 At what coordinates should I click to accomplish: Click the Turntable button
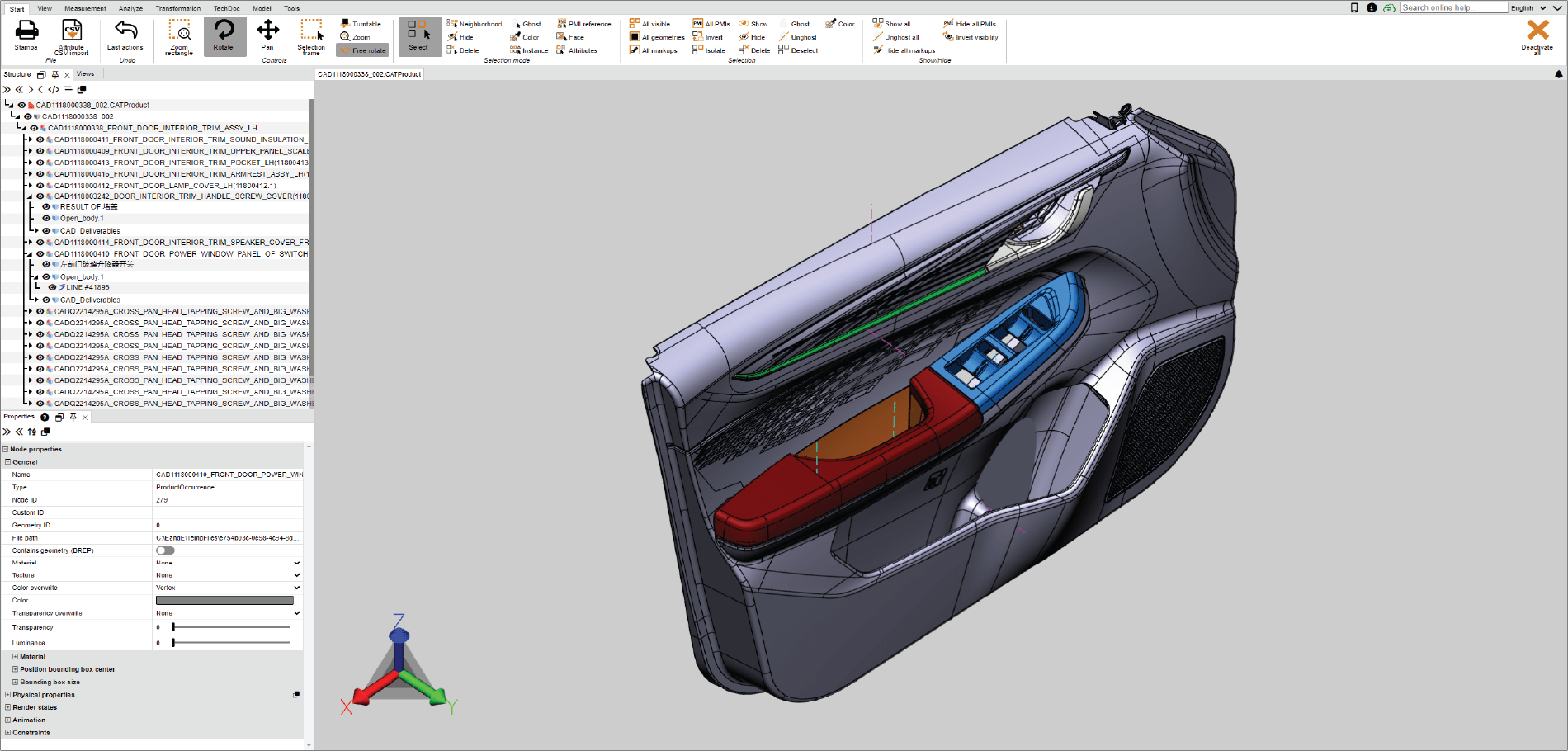pos(361,24)
